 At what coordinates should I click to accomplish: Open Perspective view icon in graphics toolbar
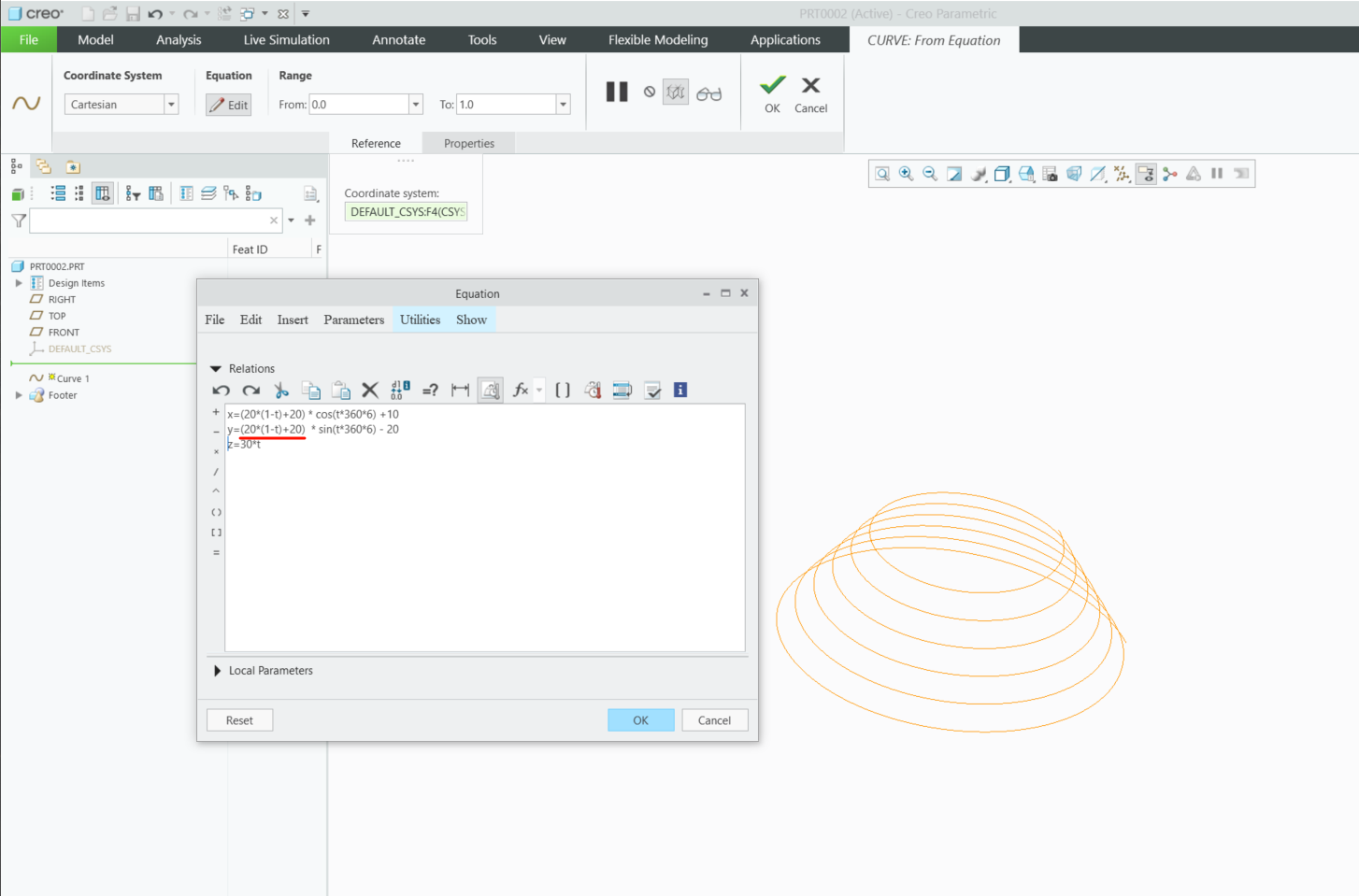pos(1074,174)
